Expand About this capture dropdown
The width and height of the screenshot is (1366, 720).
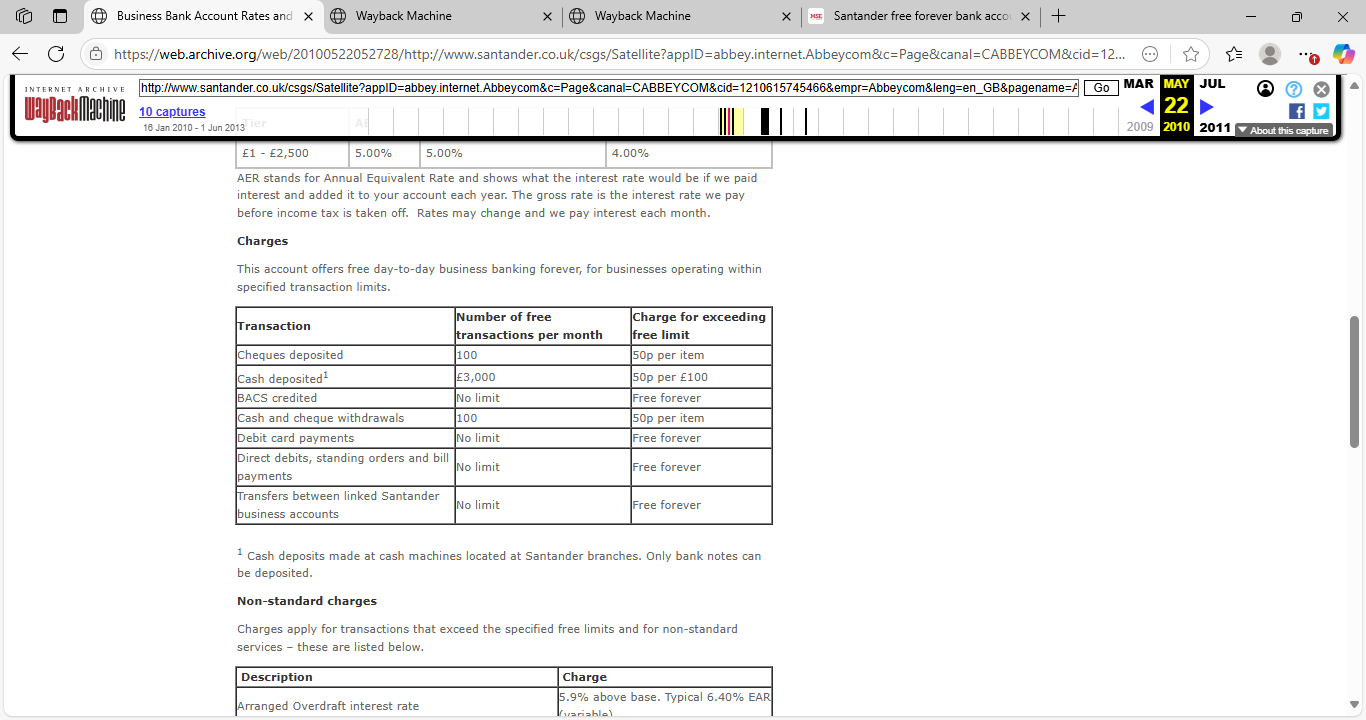(1283, 130)
